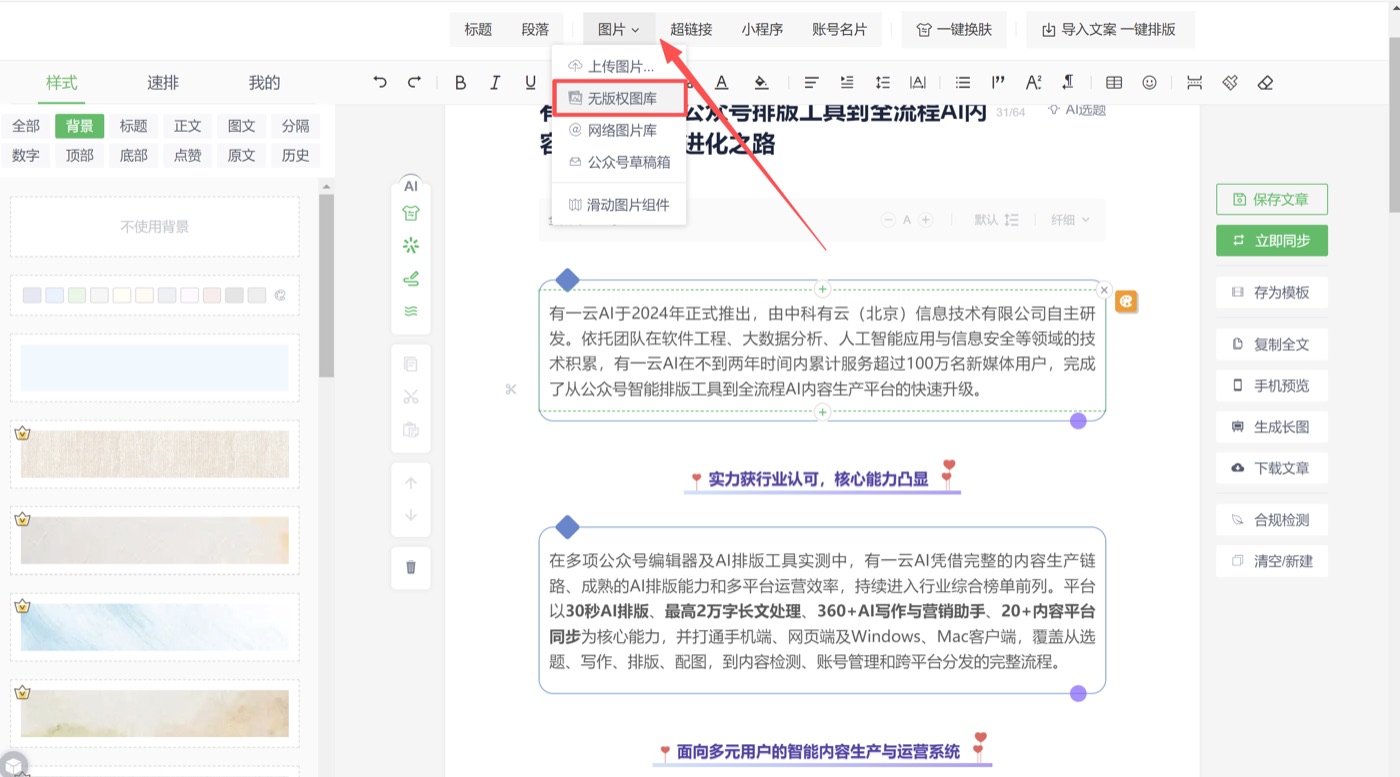Toggle Underline formatting
Viewport: 1400px width, 777px height.
(530, 83)
